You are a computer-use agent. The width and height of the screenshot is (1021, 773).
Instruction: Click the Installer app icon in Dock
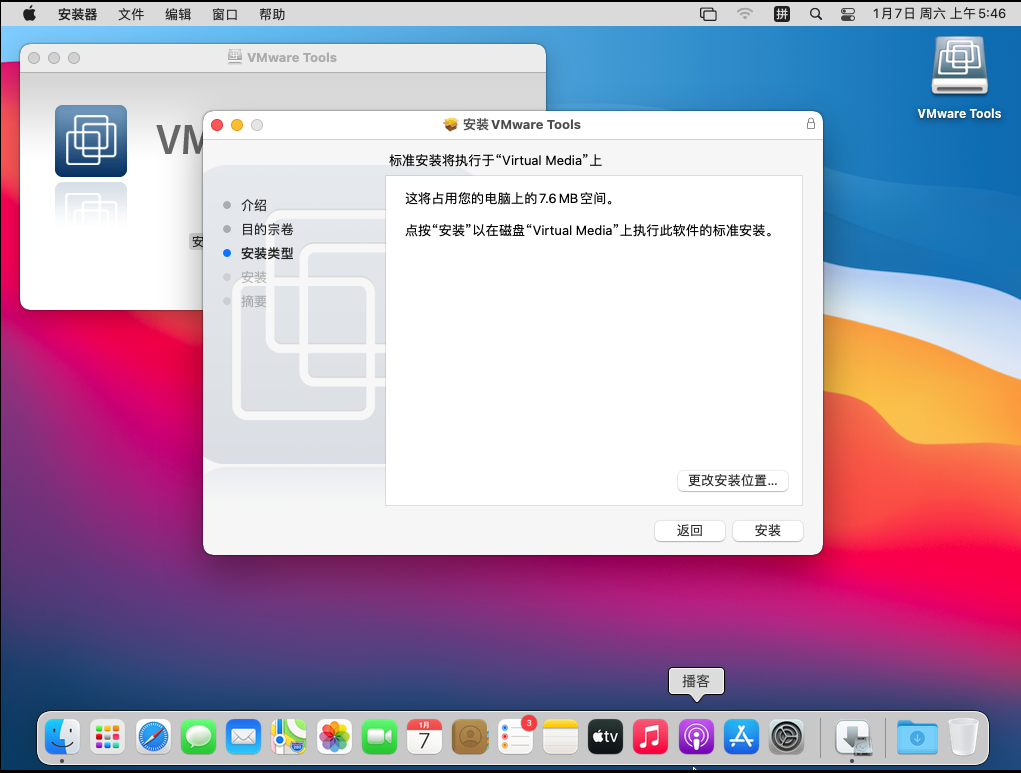pyautogui.click(x=854, y=737)
